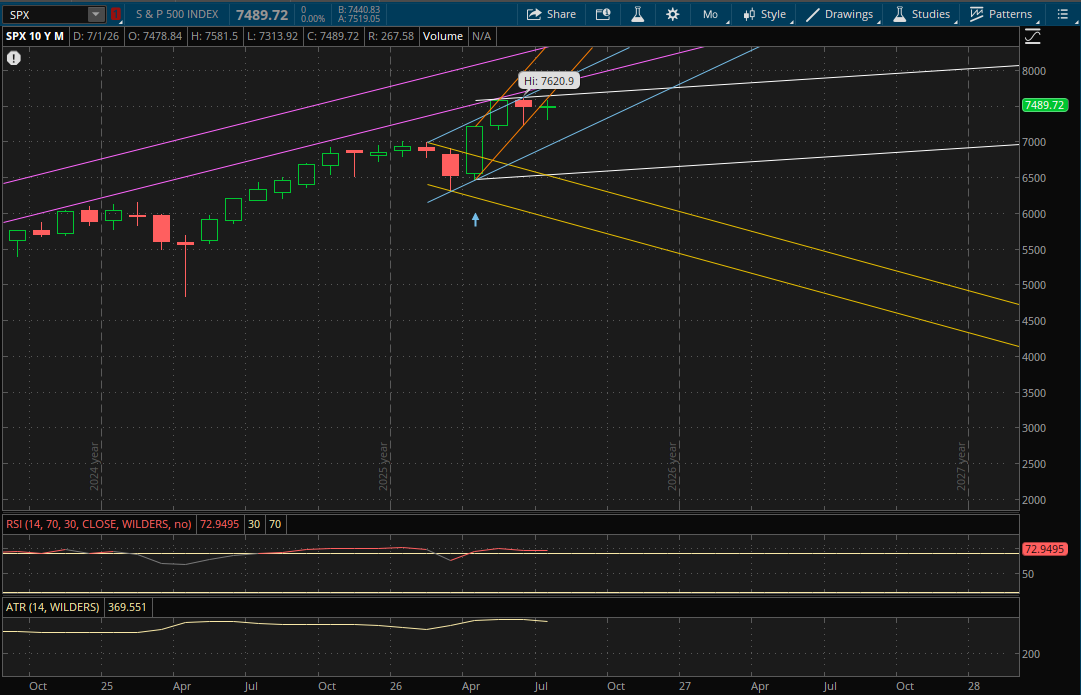The height and width of the screenshot is (695, 1081).
Task: Open the list menu icon at toolbar end
Action: pyautogui.click(x=1062, y=14)
